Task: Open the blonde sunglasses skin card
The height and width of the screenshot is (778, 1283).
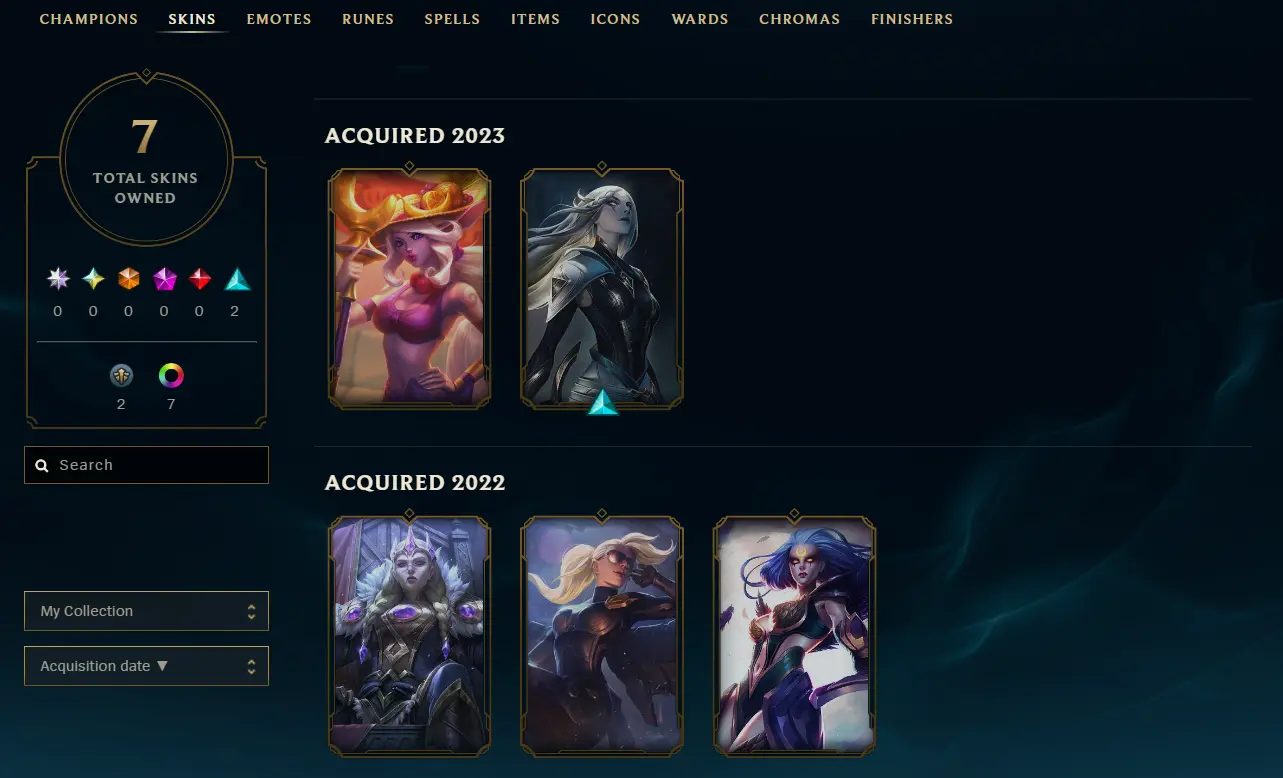Action: point(602,635)
